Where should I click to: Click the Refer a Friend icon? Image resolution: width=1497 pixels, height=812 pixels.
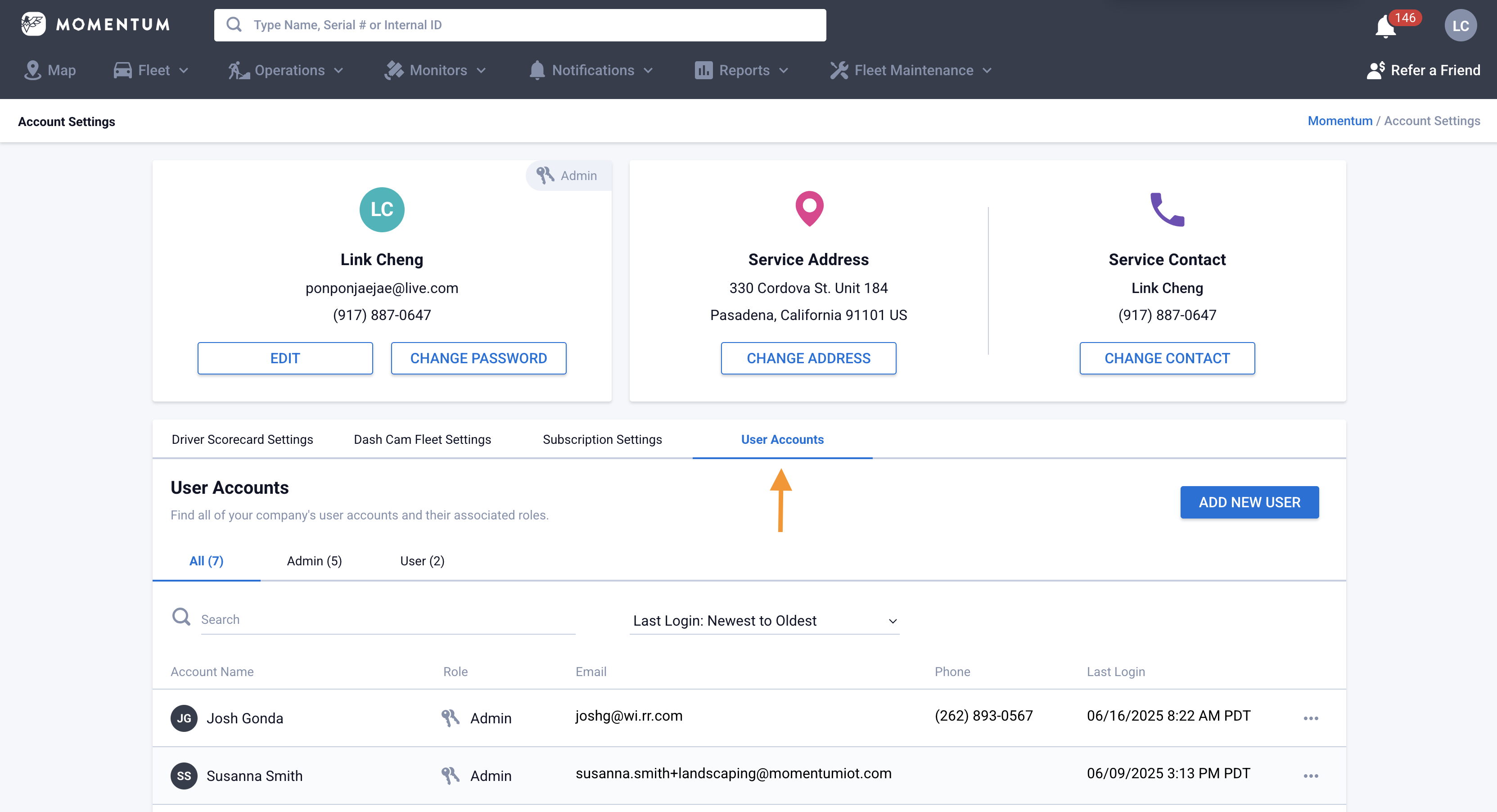point(1375,70)
